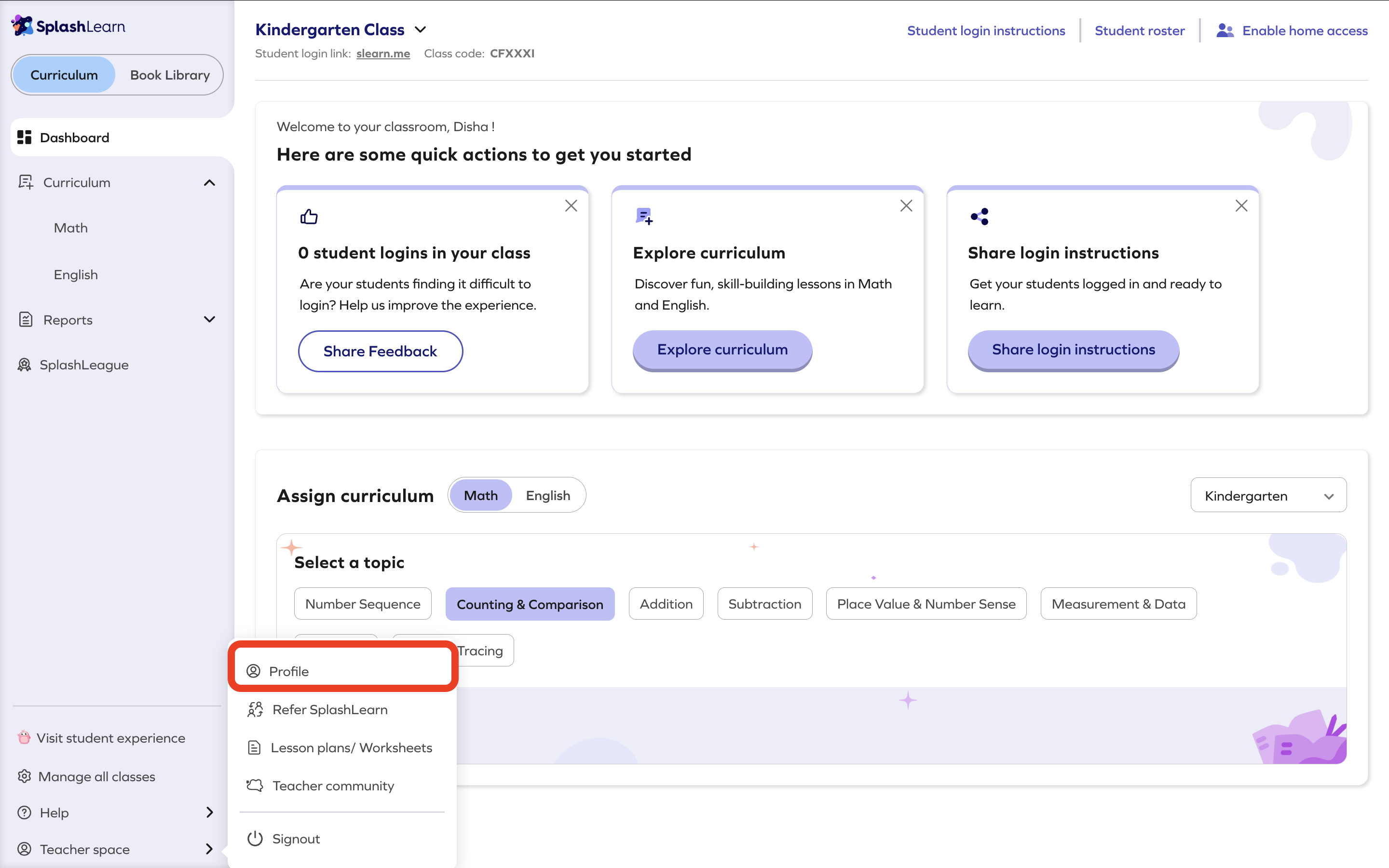Close the Explore curriculum card
Viewport: 1389px width, 868px height.
[906, 206]
